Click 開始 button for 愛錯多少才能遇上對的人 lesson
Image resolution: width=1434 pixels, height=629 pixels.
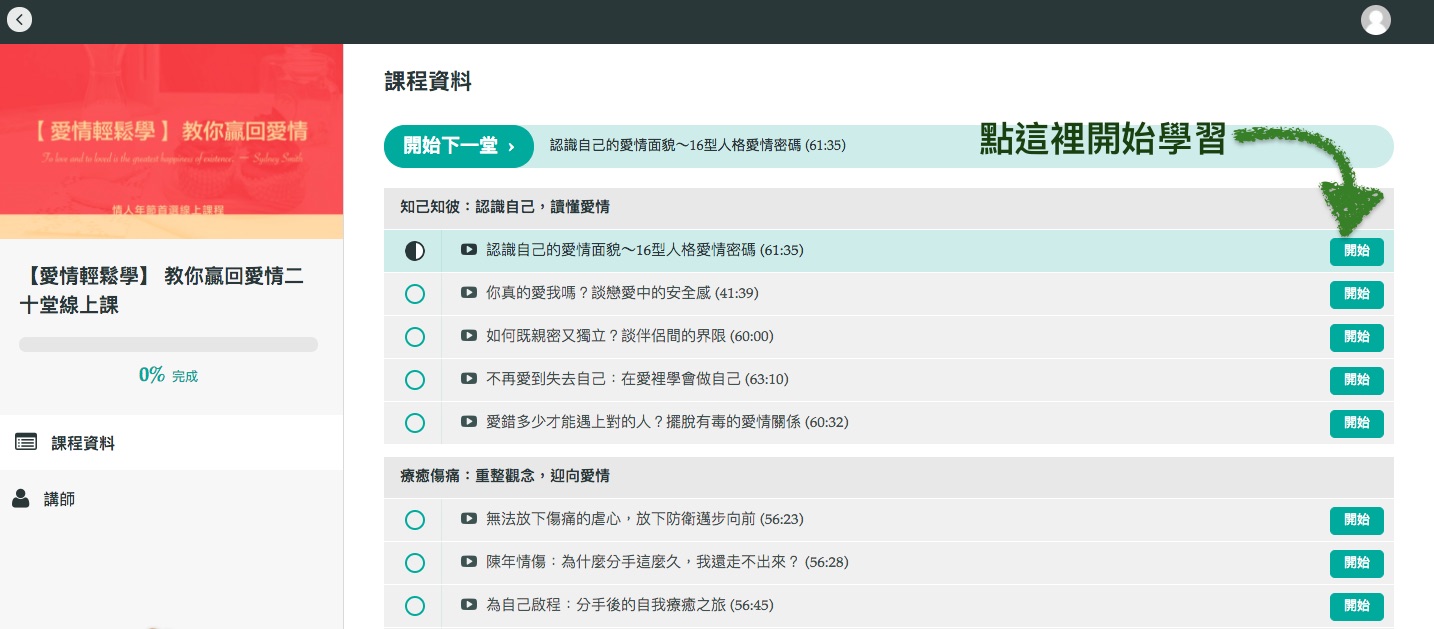[x=1356, y=423]
